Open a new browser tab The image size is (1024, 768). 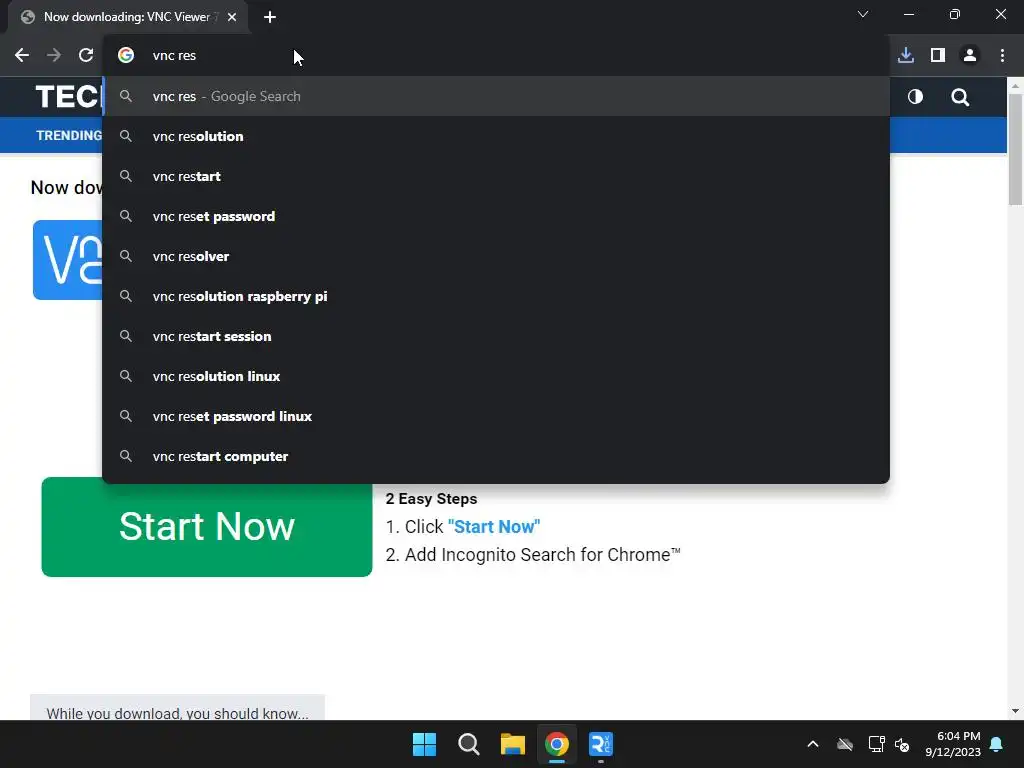pos(270,17)
